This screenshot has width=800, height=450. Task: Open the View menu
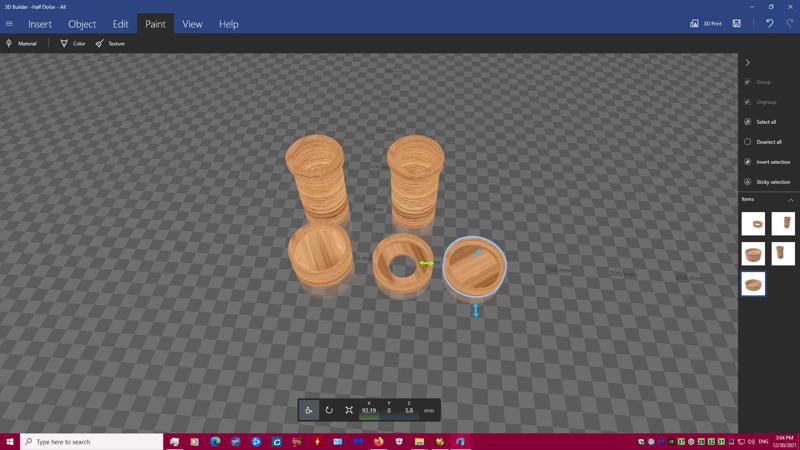point(192,24)
